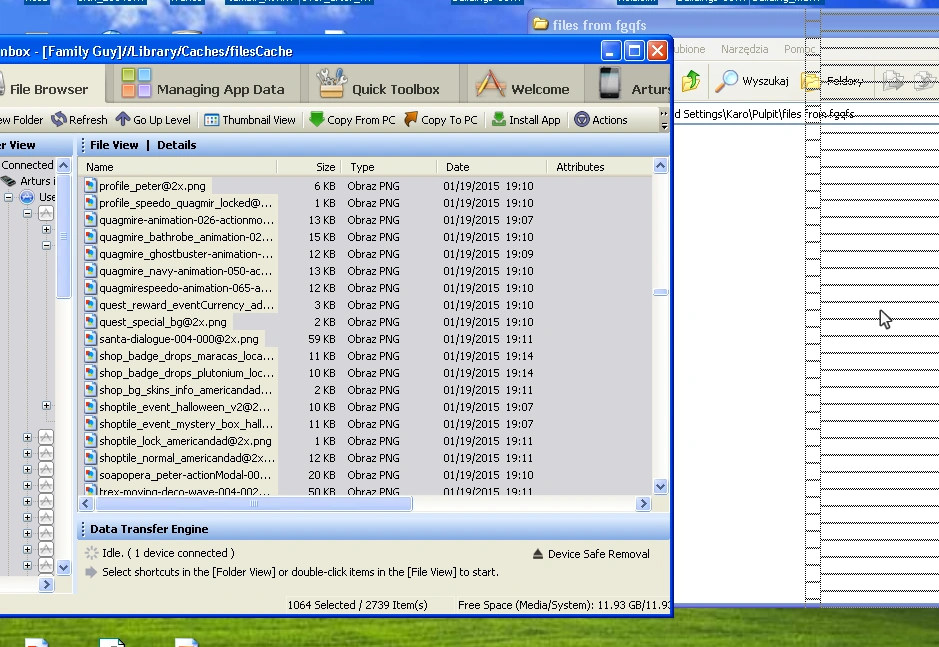Expand the toolbar overflow chevron
Viewport: 939px width, 647px height.
(664, 120)
